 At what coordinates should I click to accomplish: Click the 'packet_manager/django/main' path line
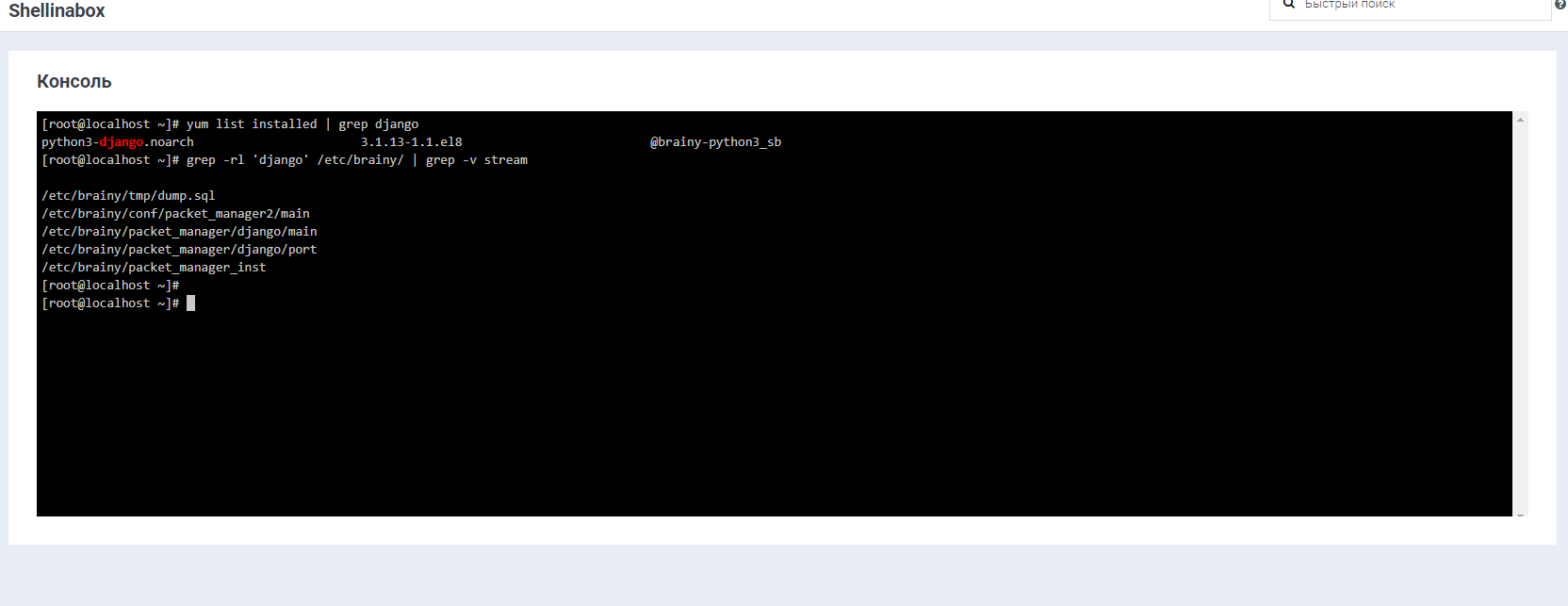point(179,232)
